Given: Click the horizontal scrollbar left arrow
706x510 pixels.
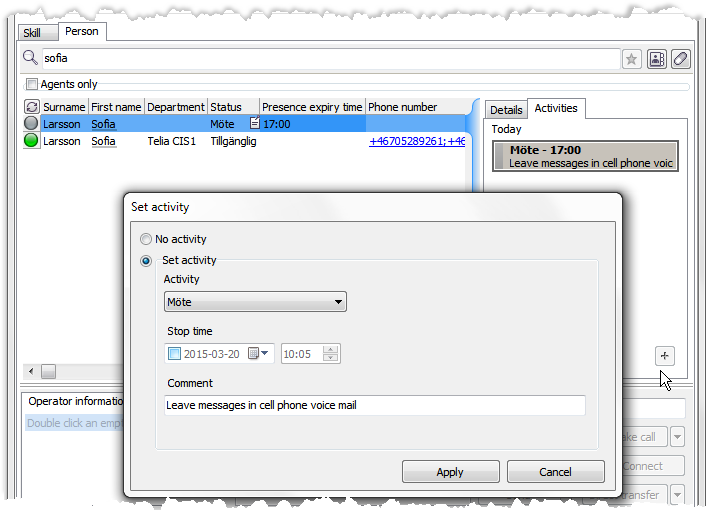Looking at the screenshot, I should point(30,372).
